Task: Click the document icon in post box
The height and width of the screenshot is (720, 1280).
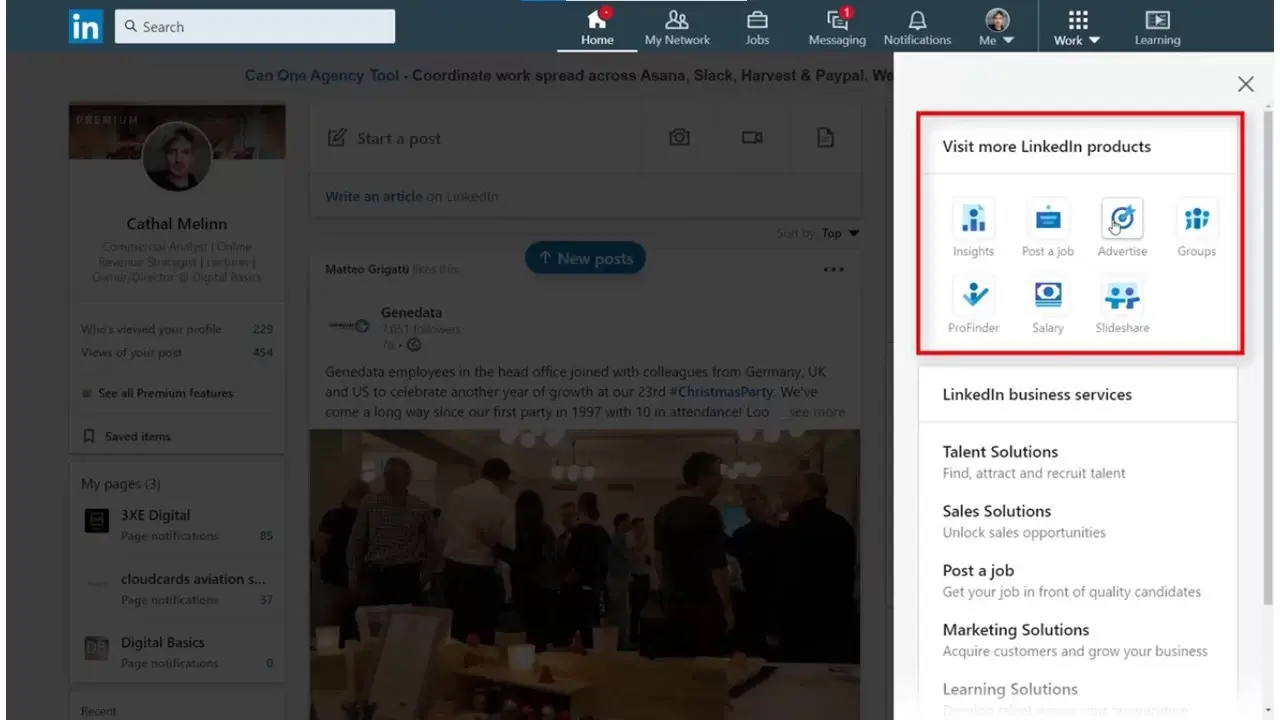Action: click(825, 138)
